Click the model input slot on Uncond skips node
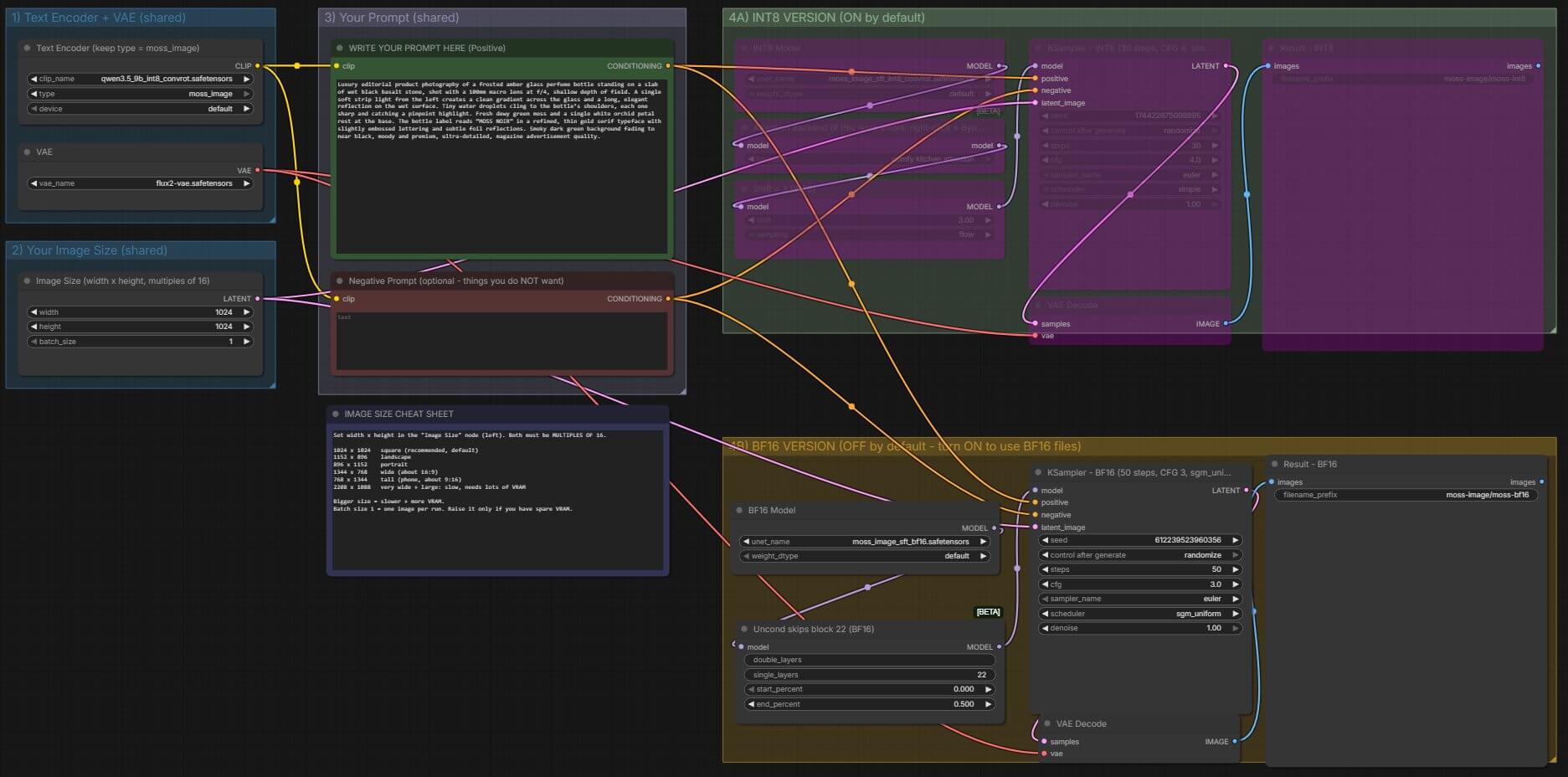This screenshot has width=1568, height=777. tap(741, 646)
